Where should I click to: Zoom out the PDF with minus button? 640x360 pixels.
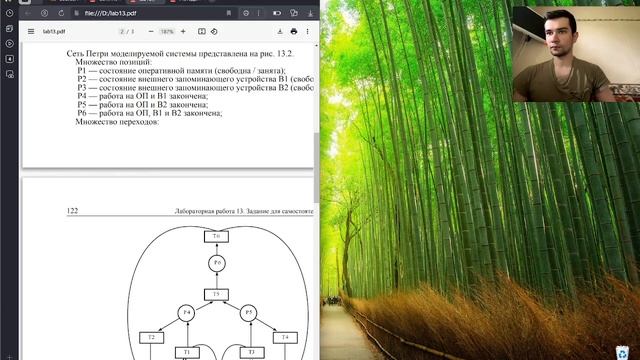[x=151, y=31]
